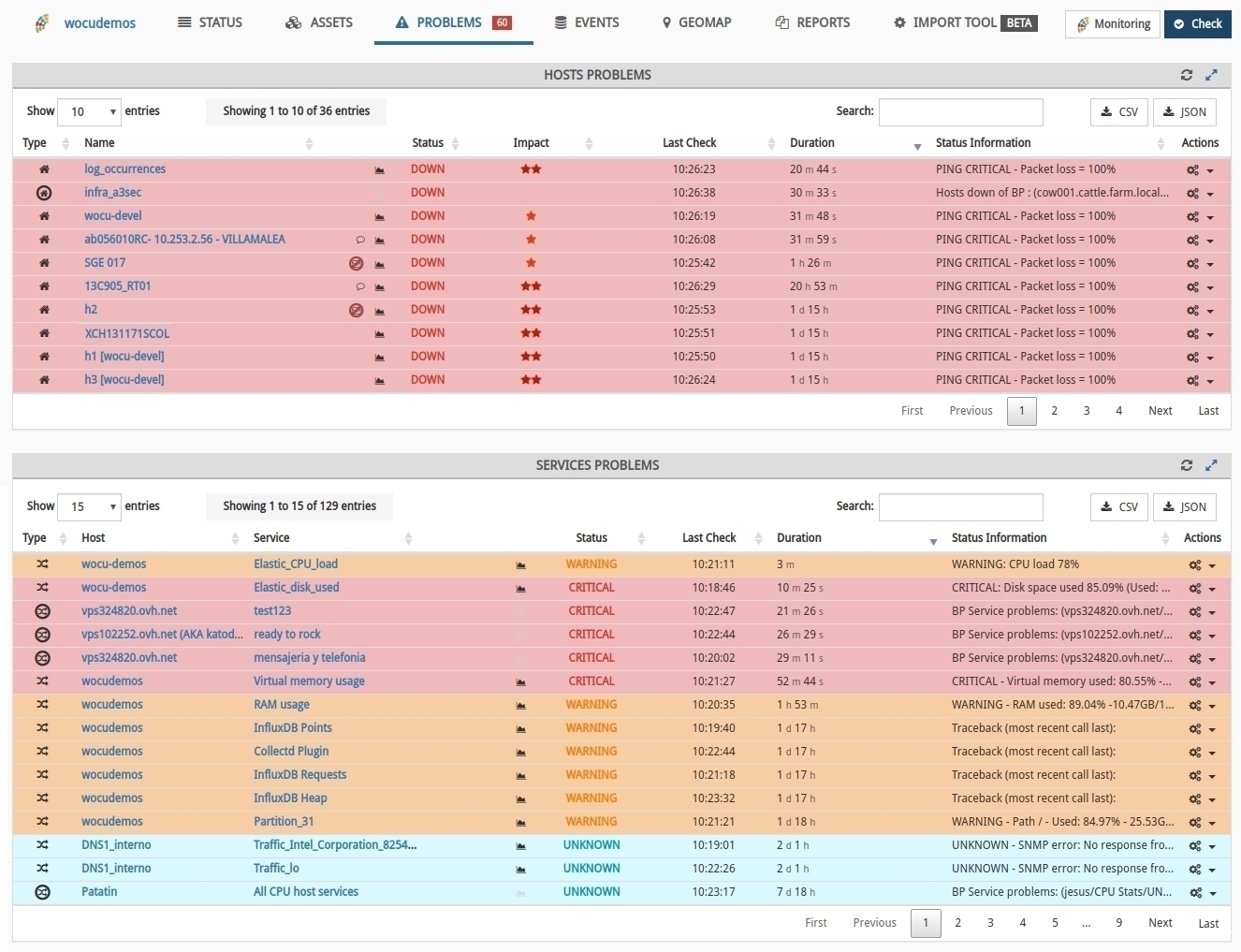Export hosts problems as JSON
Screen dimensions: 1241x952
point(1185,112)
